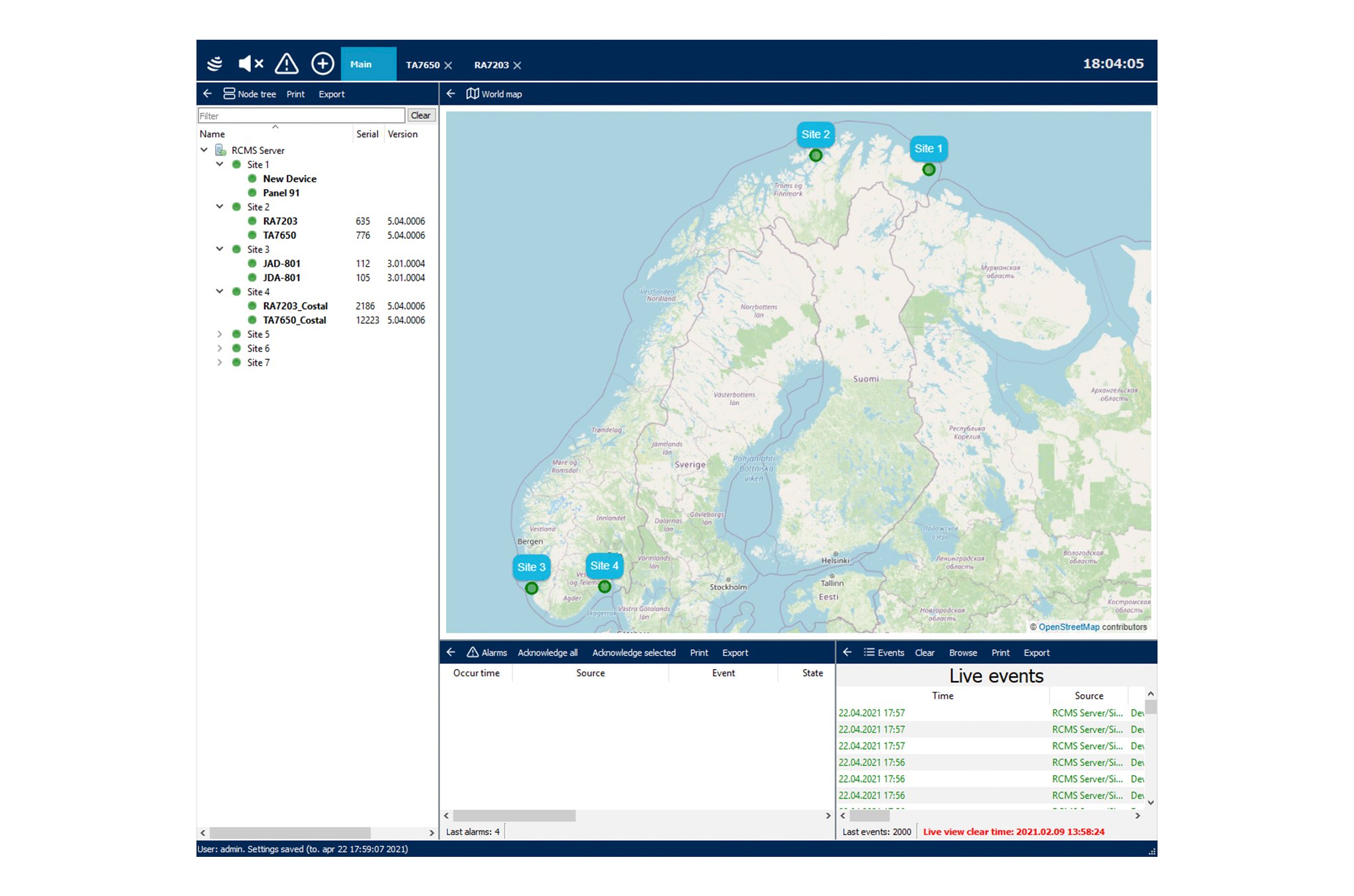Click the Node tree panel icon
Viewport: 1354px width, 896px height.
coord(229,94)
